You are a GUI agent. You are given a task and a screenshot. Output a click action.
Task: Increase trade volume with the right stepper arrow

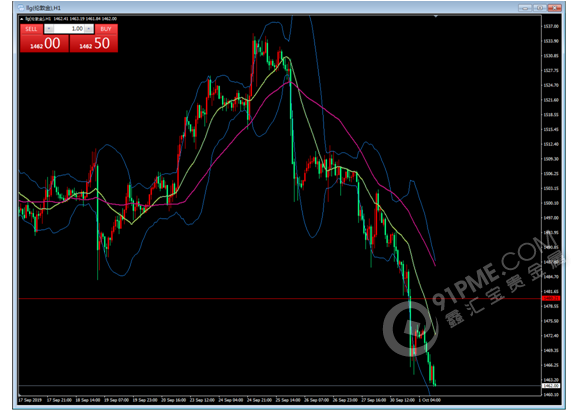[89, 29]
